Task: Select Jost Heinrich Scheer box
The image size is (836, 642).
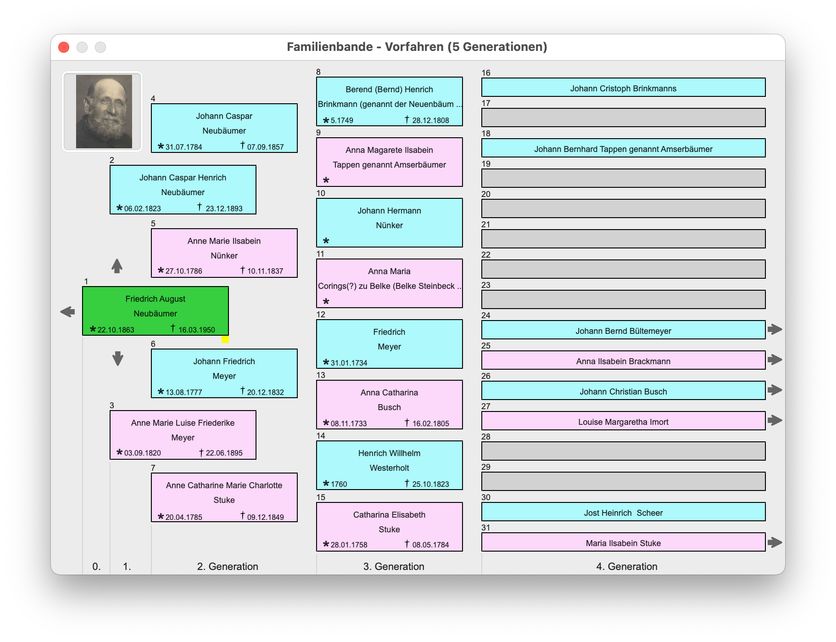Action: click(623, 512)
